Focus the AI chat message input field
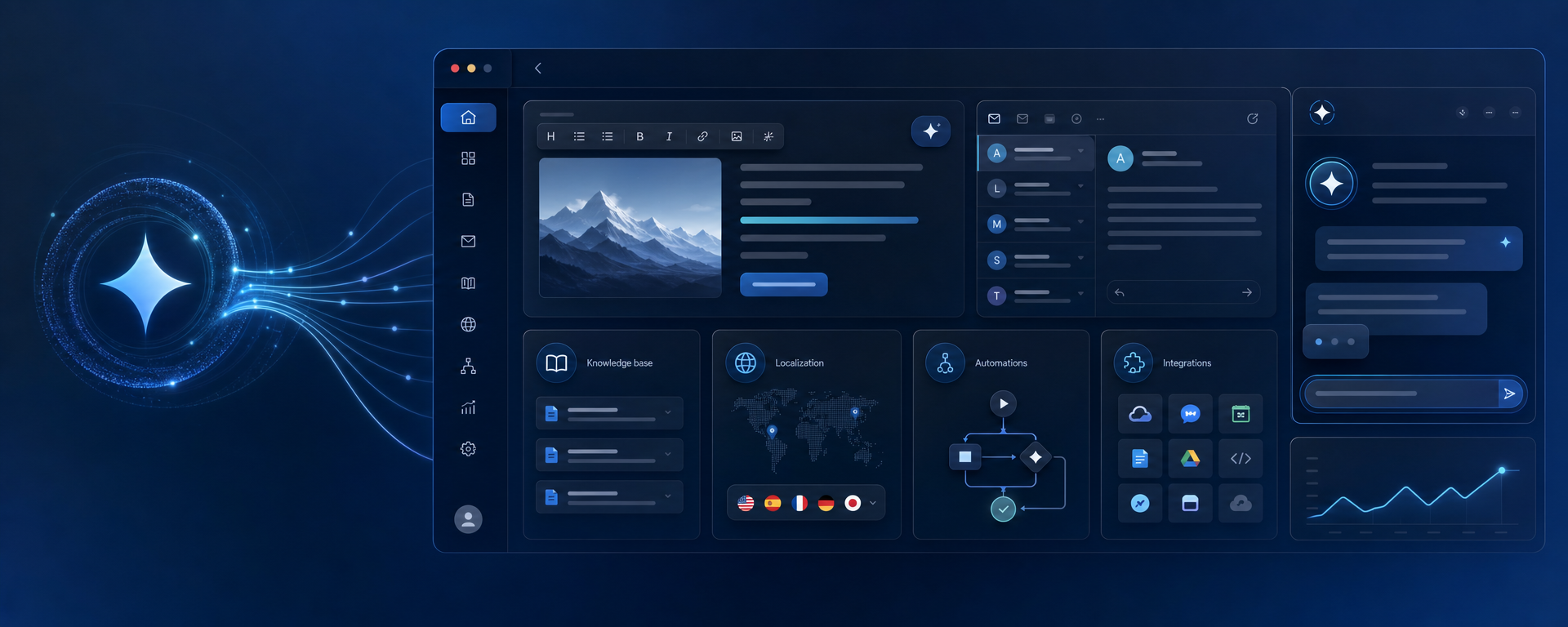1568x627 pixels. click(1401, 394)
